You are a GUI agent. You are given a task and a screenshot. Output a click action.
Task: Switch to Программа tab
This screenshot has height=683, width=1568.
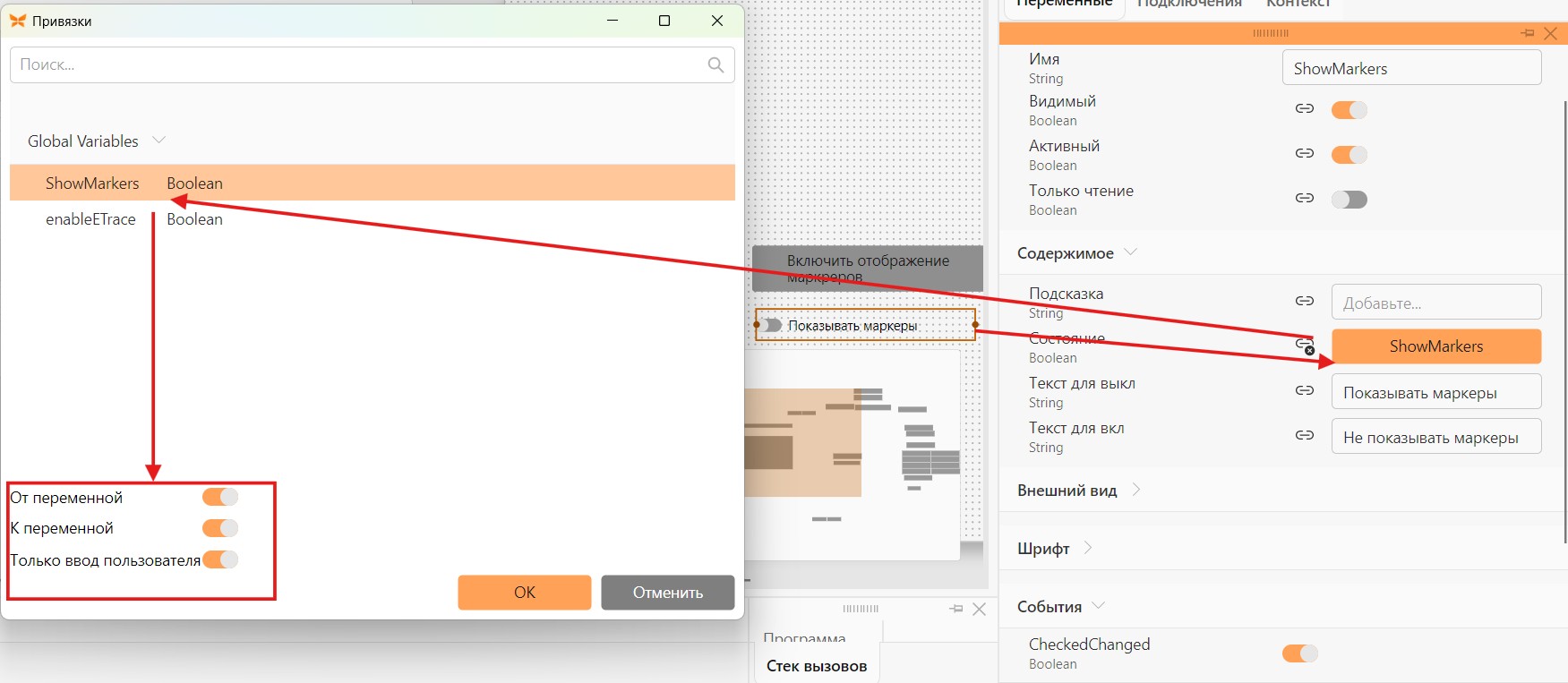coord(804,636)
